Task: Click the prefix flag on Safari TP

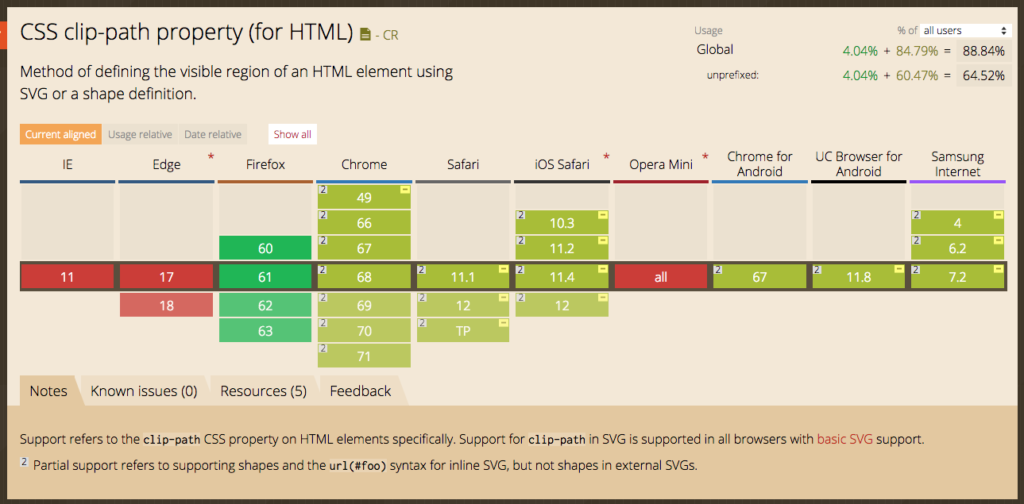Action: [x=504, y=323]
